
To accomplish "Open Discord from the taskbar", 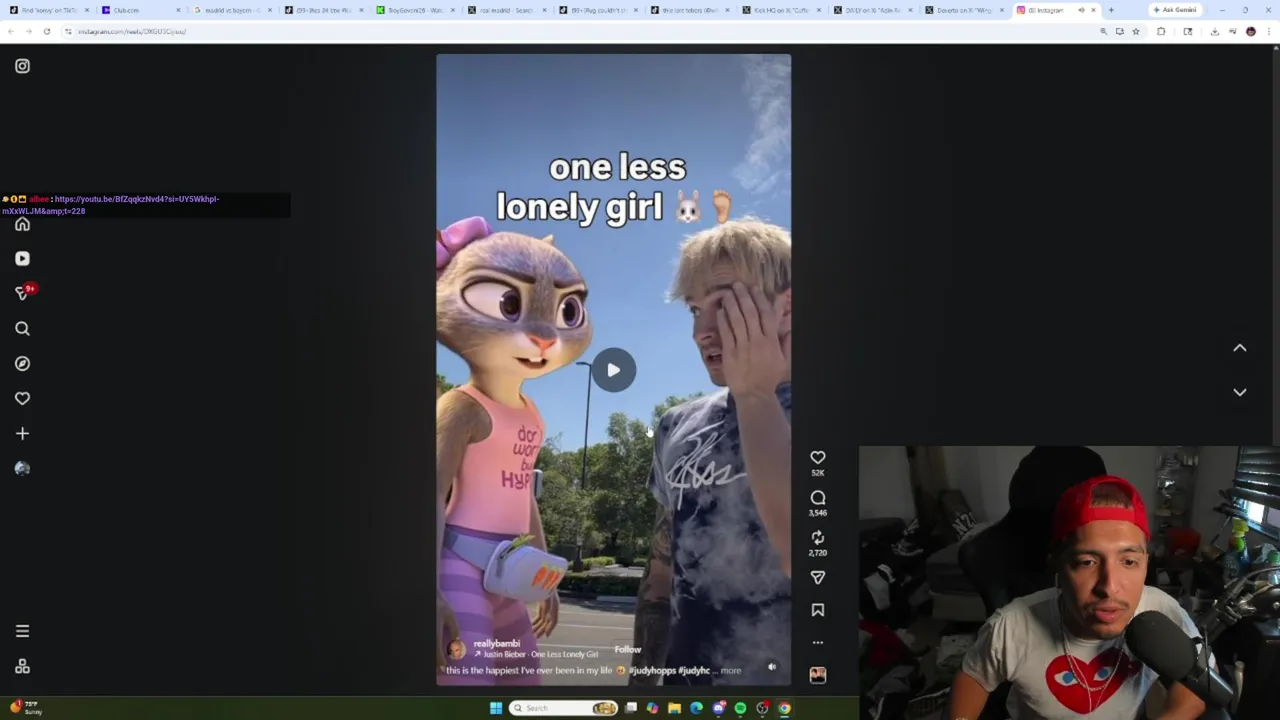I will click(x=718, y=708).
